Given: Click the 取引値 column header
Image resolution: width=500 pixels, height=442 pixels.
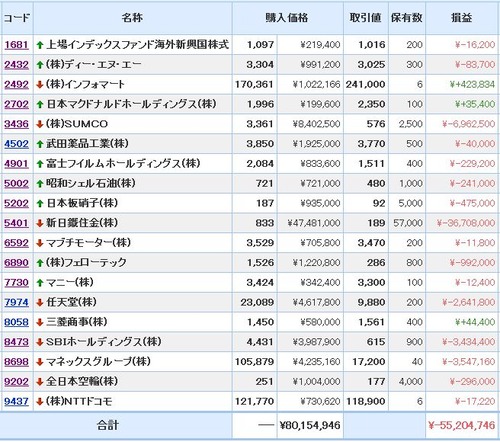Looking at the screenshot, I should click(365, 18).
